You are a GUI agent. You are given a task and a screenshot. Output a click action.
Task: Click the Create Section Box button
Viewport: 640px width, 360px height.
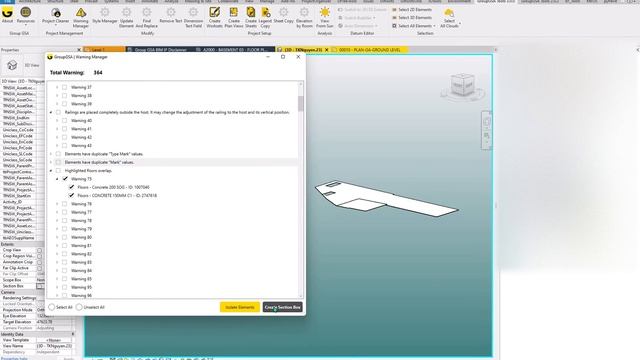282,307
